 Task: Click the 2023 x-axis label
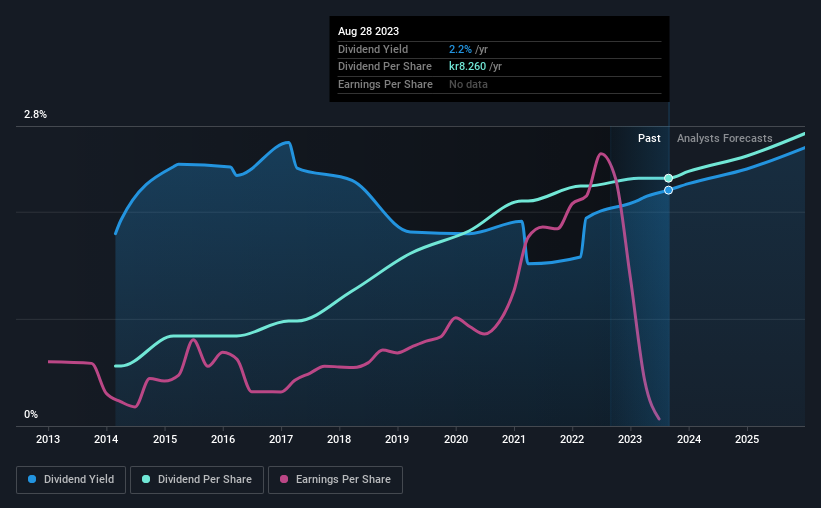pos(630,439)
